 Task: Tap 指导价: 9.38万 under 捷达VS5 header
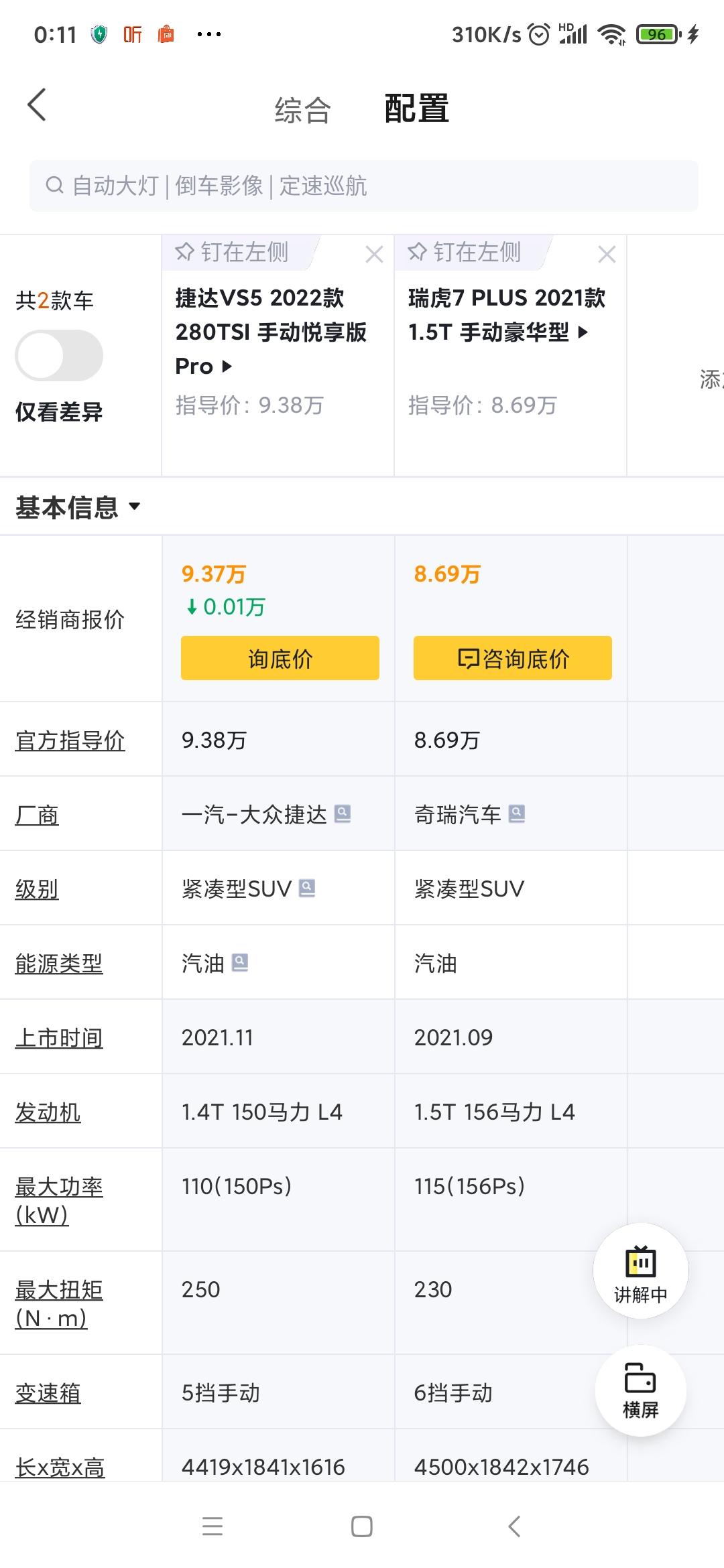(249, 405)
